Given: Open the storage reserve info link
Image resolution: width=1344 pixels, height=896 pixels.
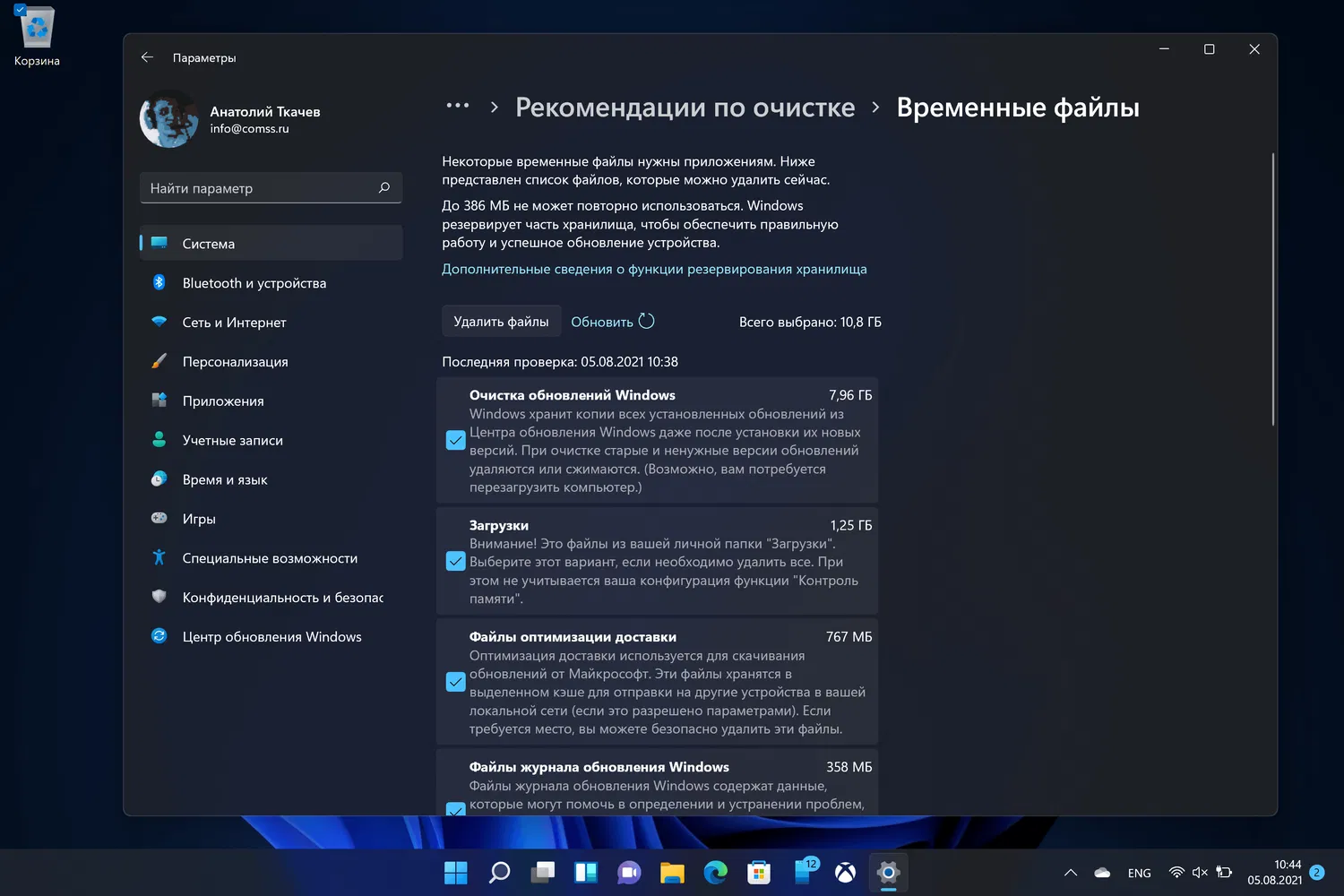Looking at the screenshot, I should tap(654, 269).
